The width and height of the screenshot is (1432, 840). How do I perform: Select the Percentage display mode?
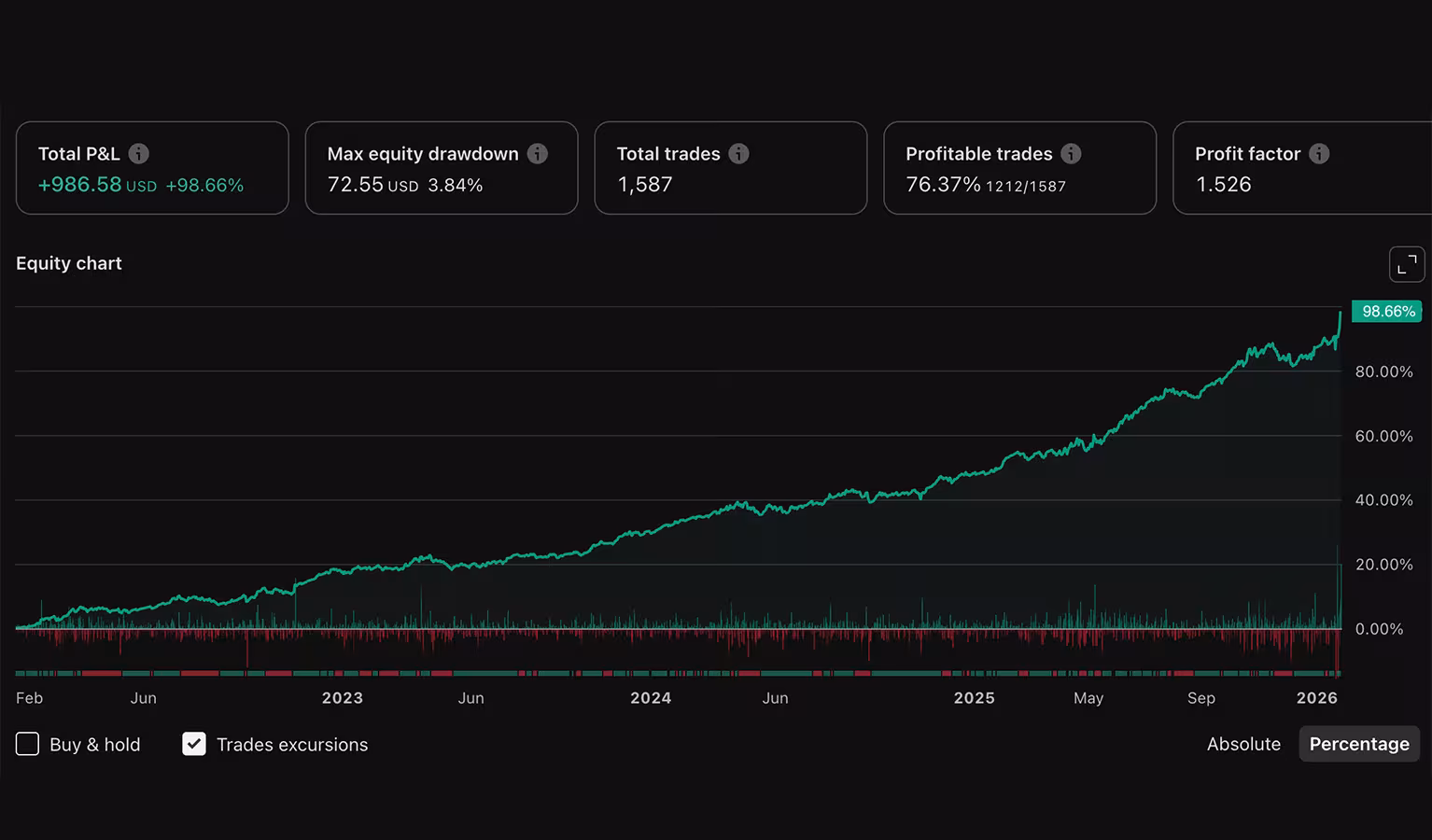click(x=1359, y=744)
